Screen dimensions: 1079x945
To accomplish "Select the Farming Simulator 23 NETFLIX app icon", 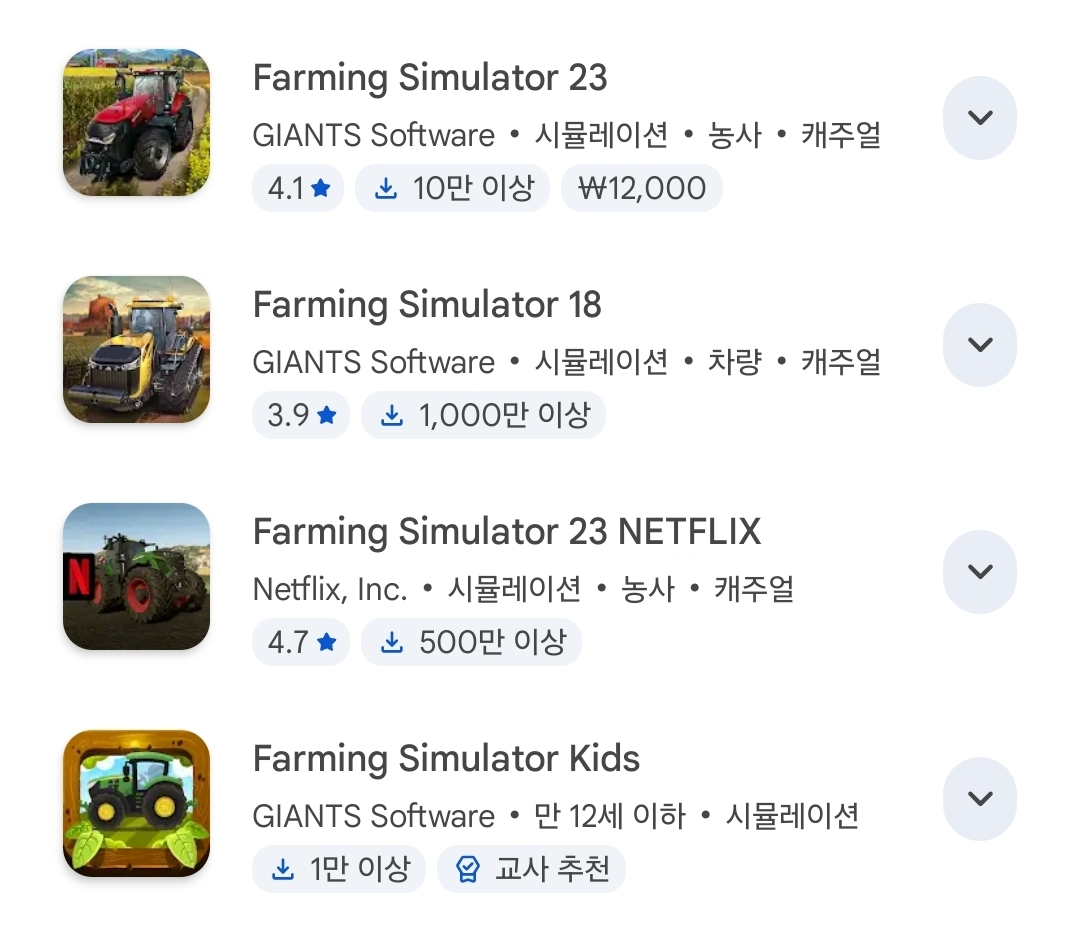I will pyautogui.click(x=136, y=576).
